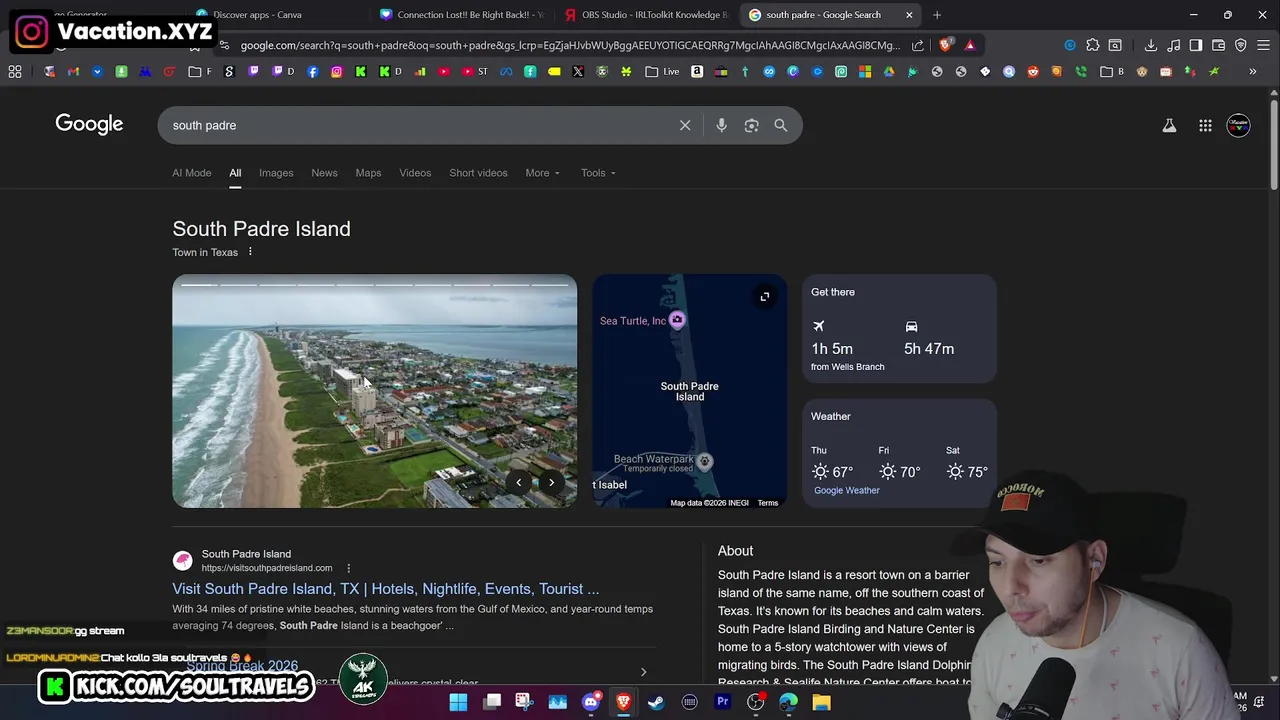Toggle the Brave sidebar panel
Screen dimensions: 1280x720
(1196, 45)
